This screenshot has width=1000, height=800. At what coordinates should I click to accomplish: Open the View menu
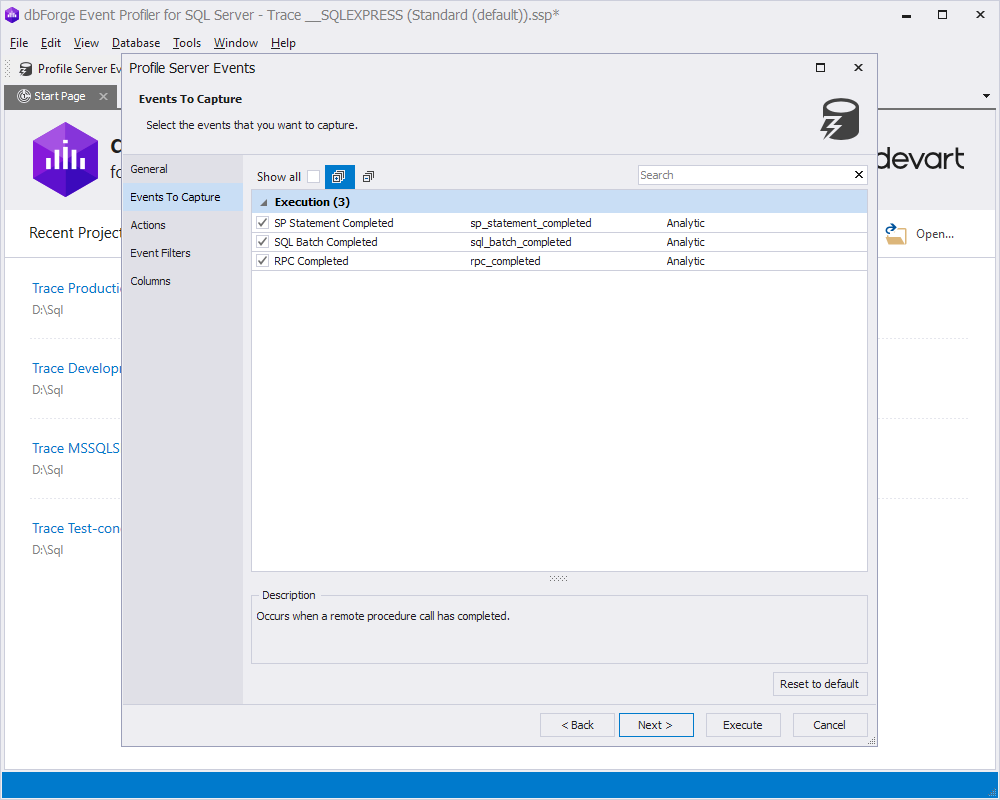click(x=86, y=43)
